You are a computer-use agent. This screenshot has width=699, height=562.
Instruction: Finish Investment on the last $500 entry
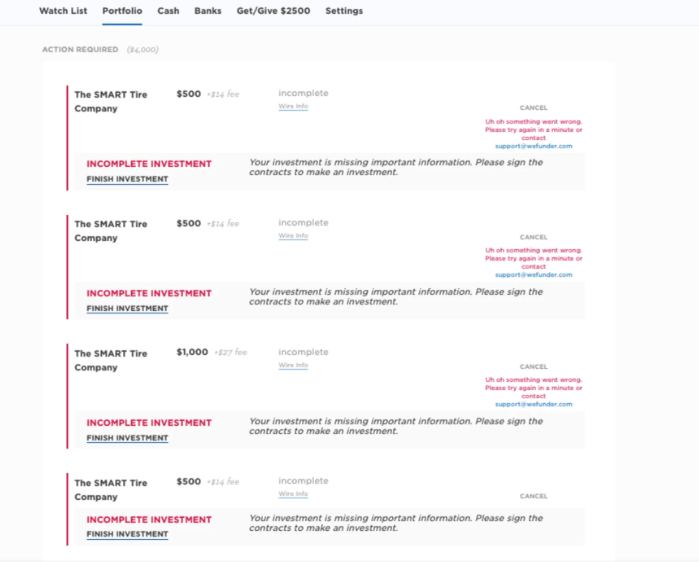tap(127, 534)
